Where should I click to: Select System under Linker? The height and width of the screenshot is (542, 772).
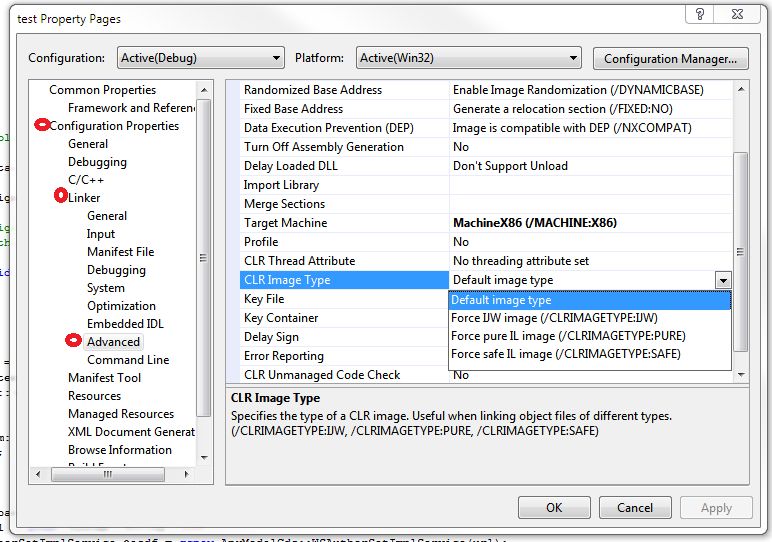click(105, 287)
